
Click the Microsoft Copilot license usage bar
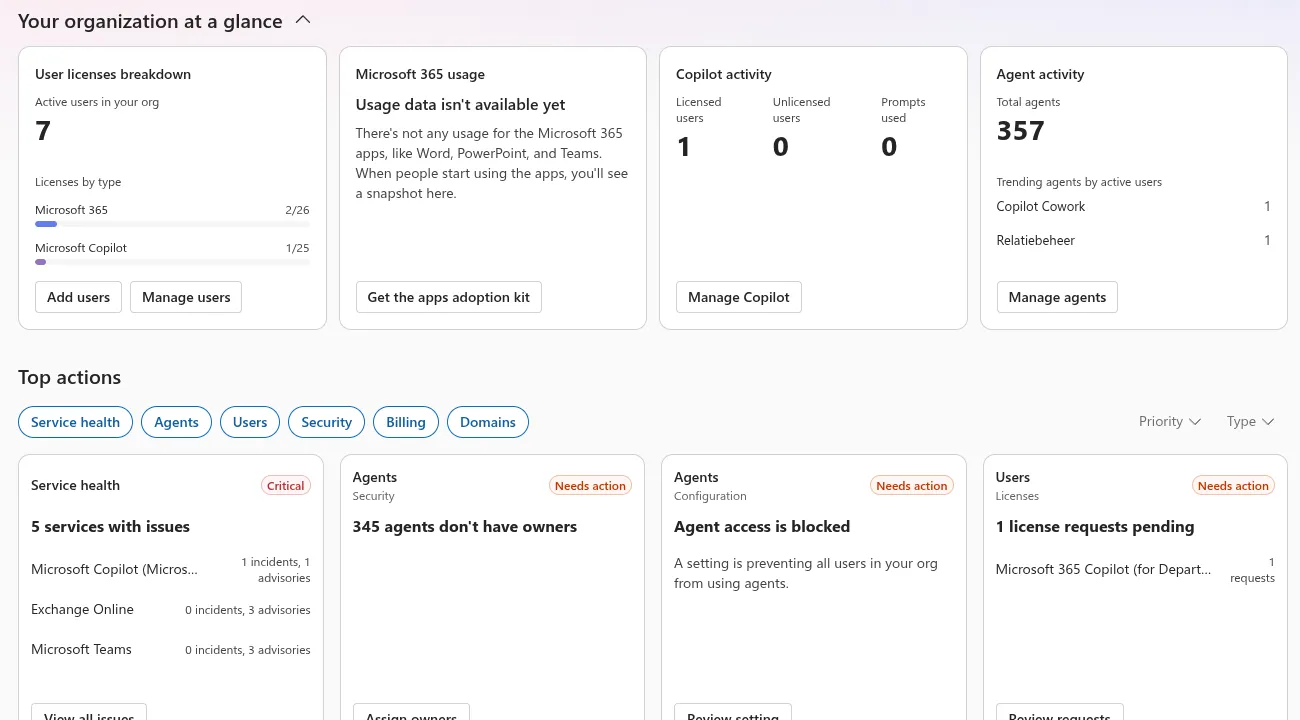pyautogui.click(x=172, y=262)
